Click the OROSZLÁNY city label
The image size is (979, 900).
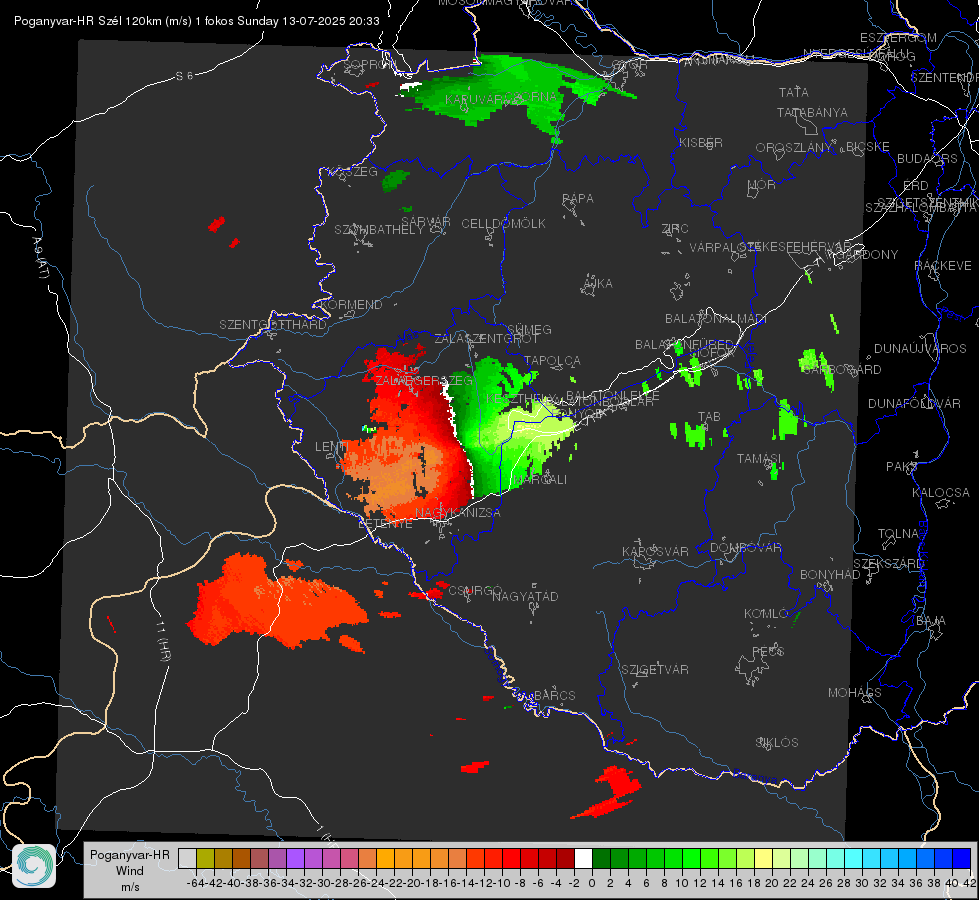click(x=794, y=148)
